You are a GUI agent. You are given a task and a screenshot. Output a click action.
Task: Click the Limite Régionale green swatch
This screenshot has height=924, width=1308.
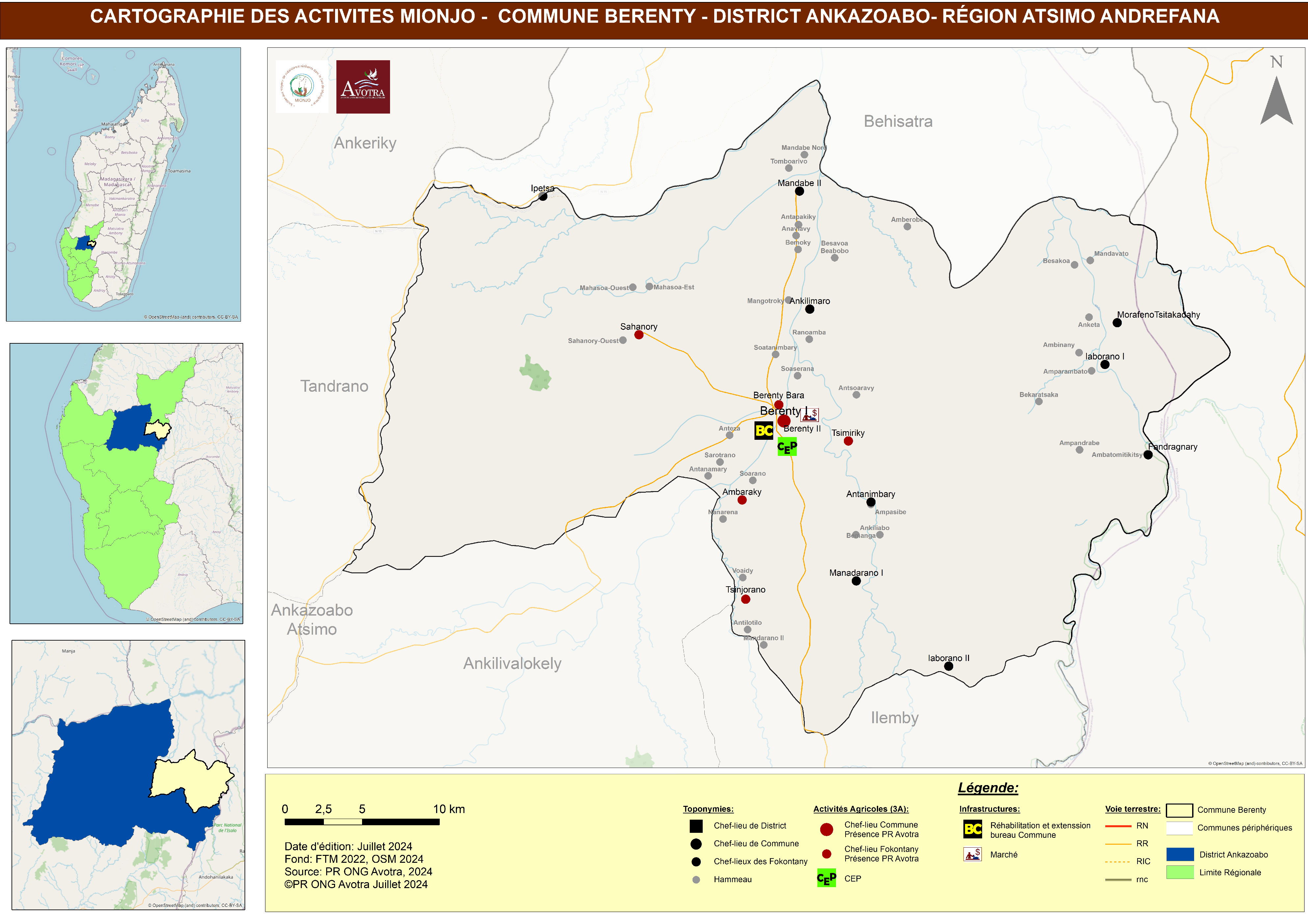pos(1180,872)
